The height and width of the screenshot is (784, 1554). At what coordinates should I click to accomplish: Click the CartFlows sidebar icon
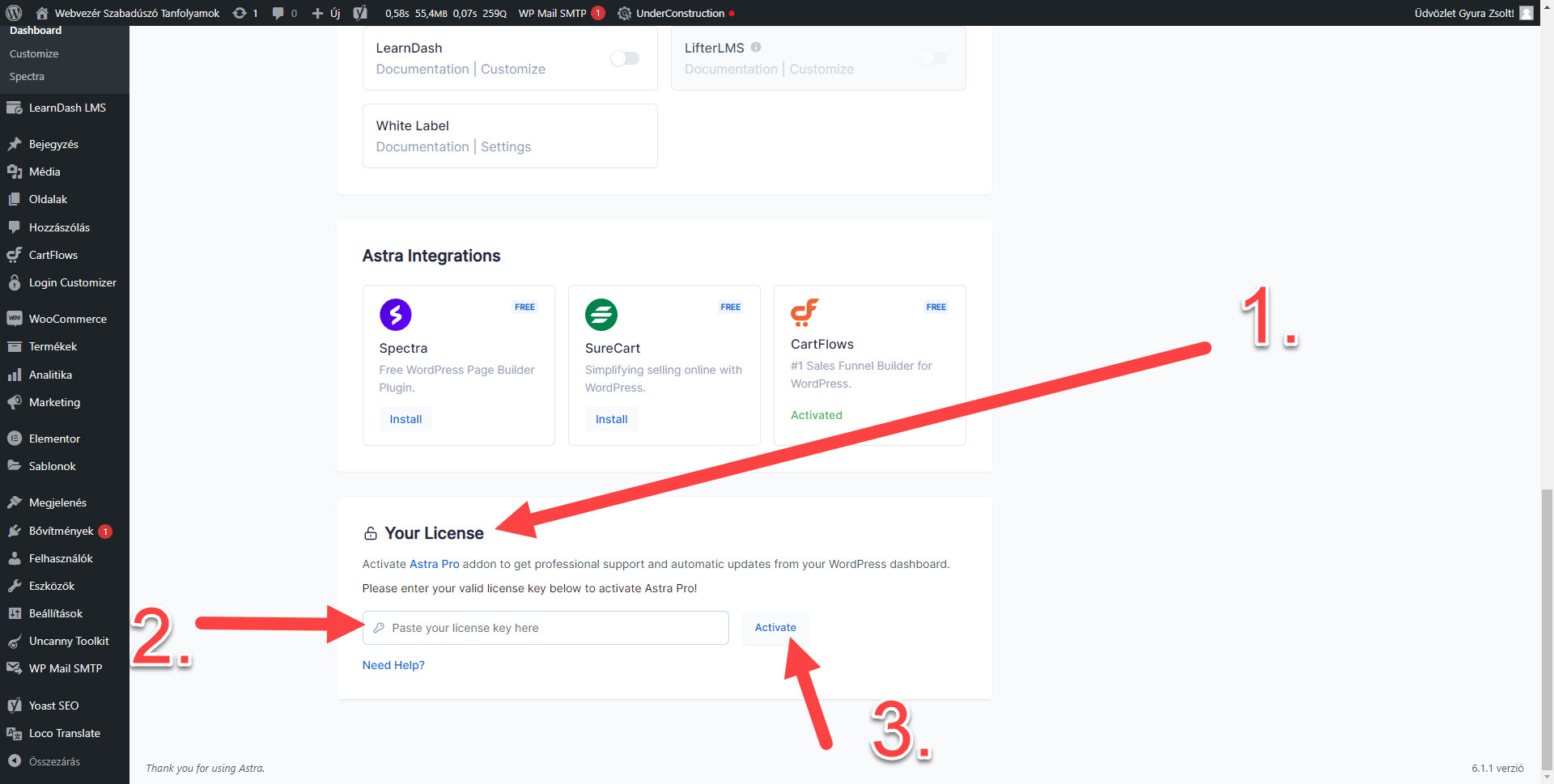coord(14,255)
